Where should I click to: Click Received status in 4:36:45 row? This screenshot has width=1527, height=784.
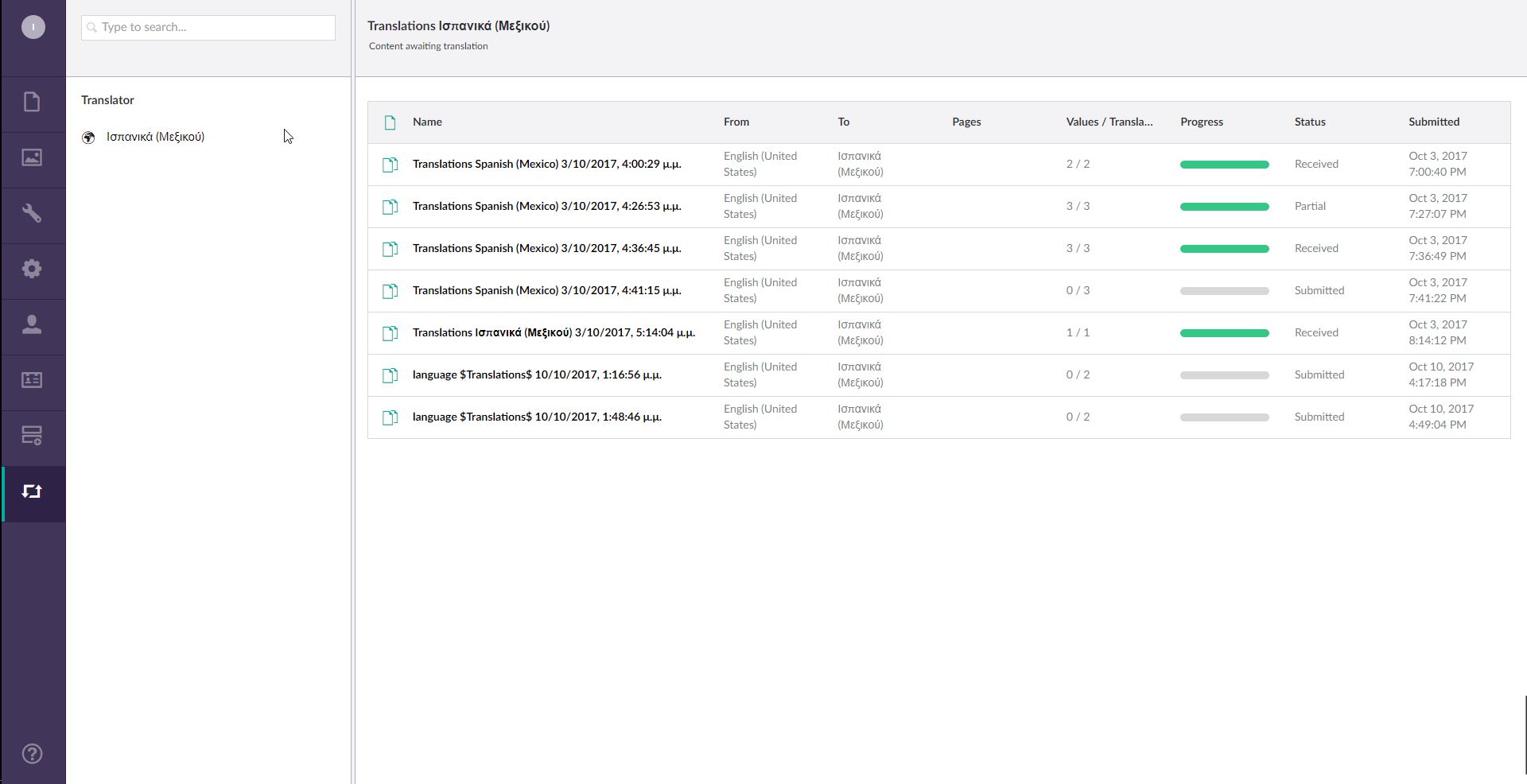1316,248
